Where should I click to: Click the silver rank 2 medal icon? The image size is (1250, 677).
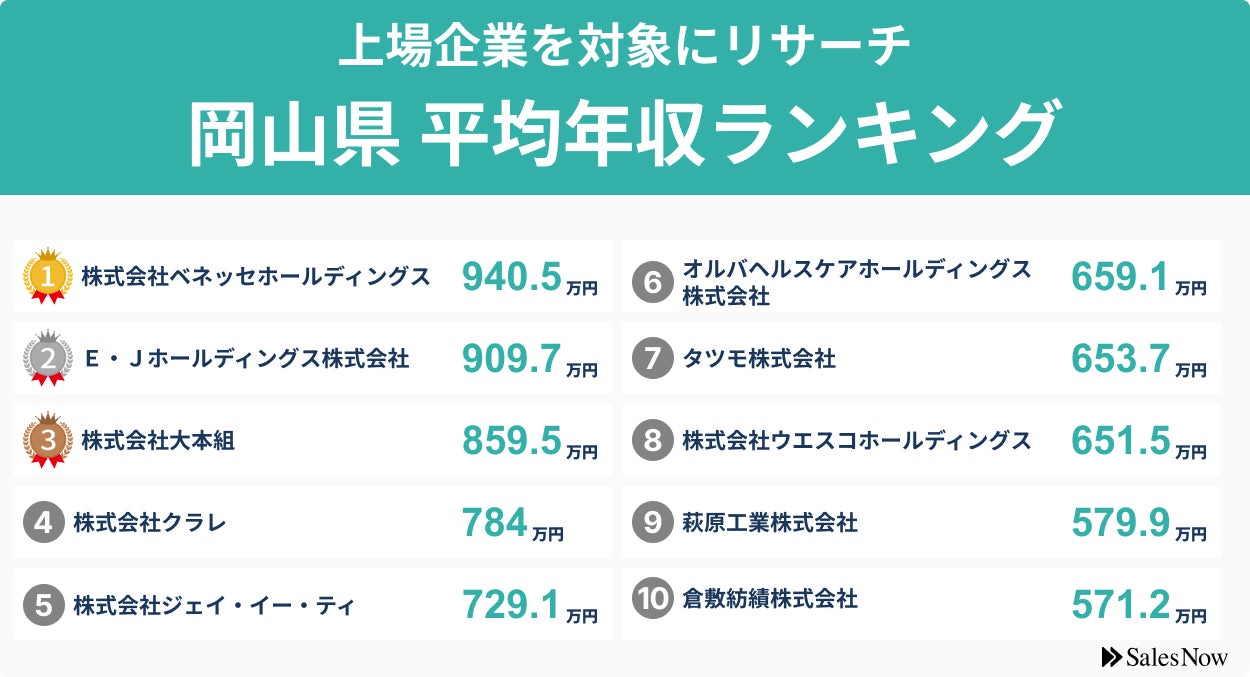[x=48, y=357]
